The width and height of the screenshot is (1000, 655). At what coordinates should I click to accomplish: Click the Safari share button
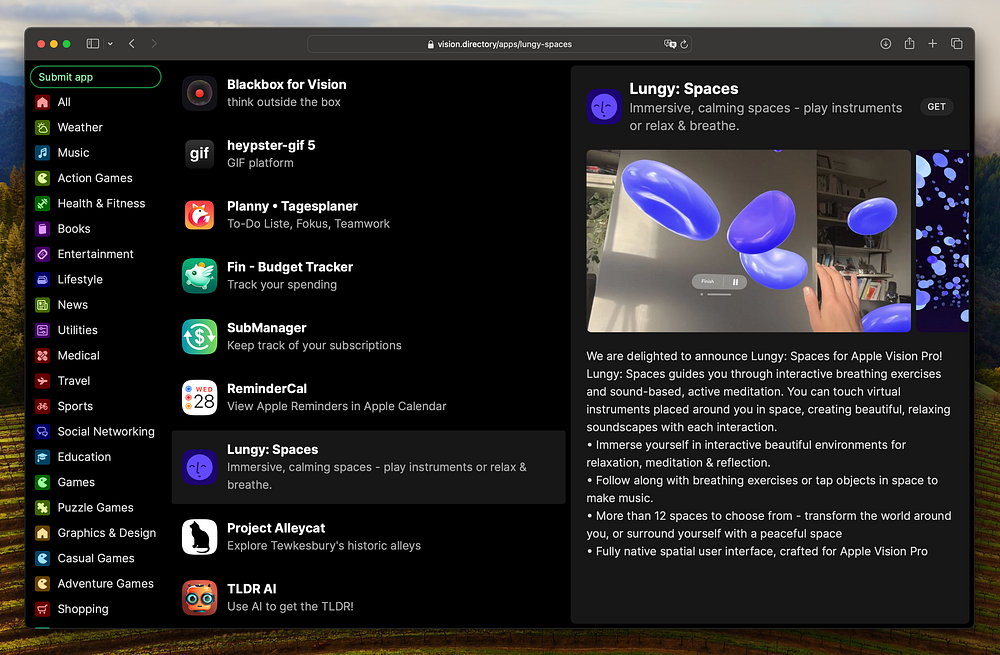coord(909,43)
